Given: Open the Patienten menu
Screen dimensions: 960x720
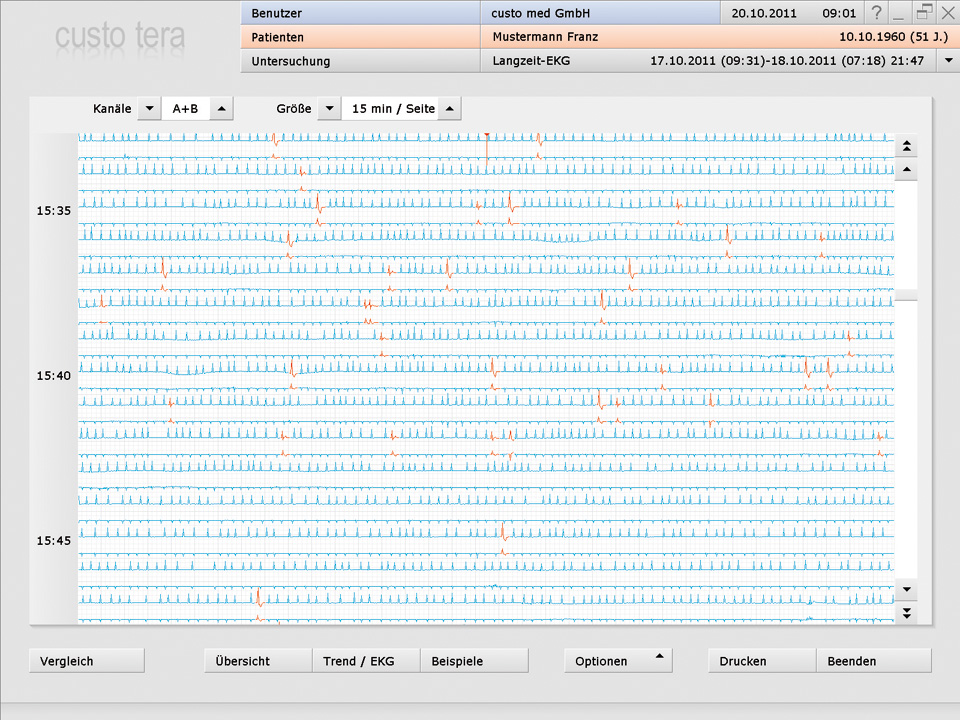Looking at the screenshot, I should (x=360, y=37).
